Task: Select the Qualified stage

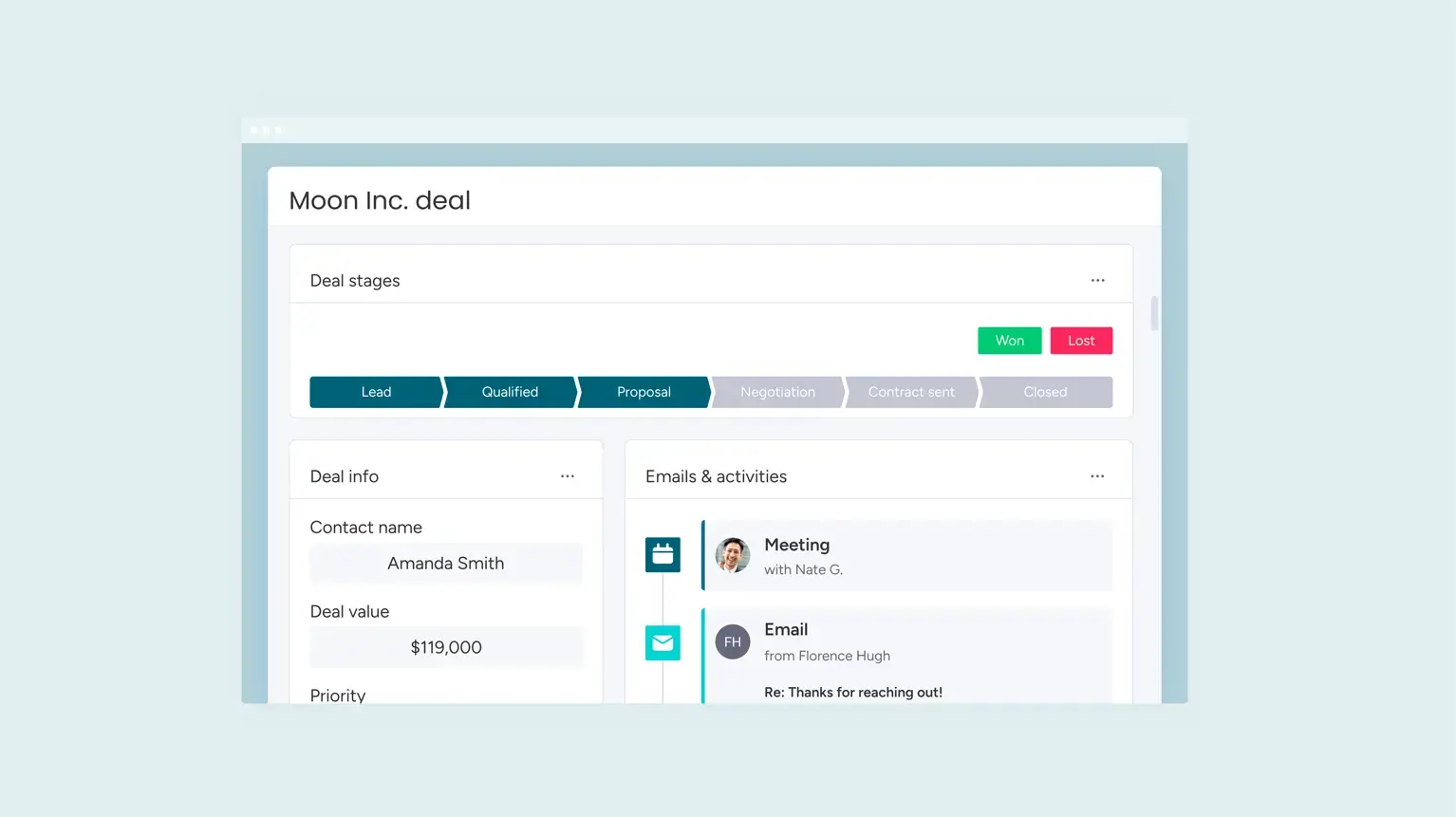Action: pyautogui.click(x=510, y=392)
